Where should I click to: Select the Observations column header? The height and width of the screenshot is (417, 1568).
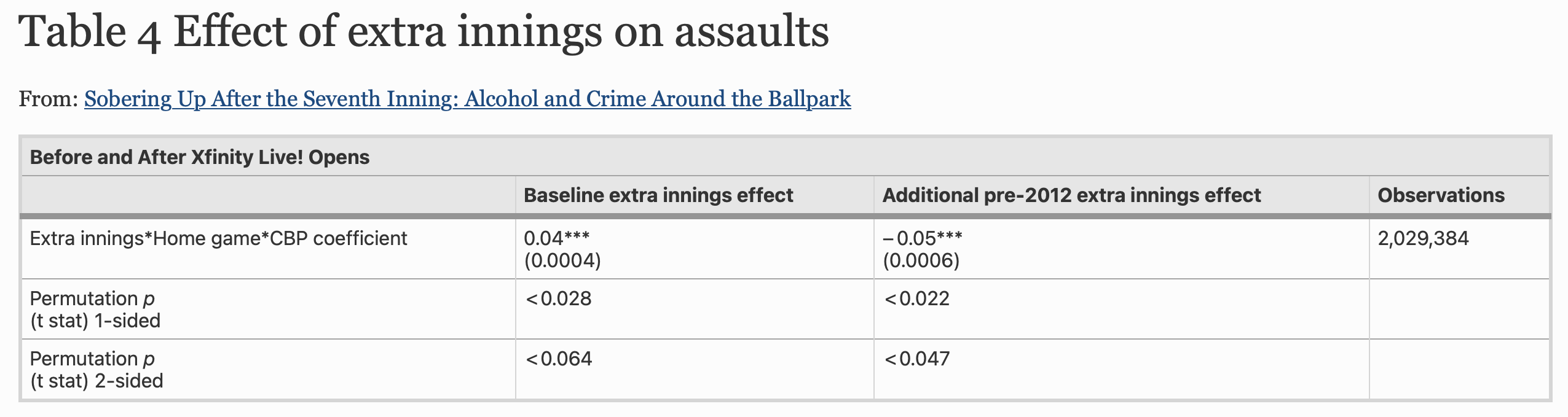[1441, 195]
